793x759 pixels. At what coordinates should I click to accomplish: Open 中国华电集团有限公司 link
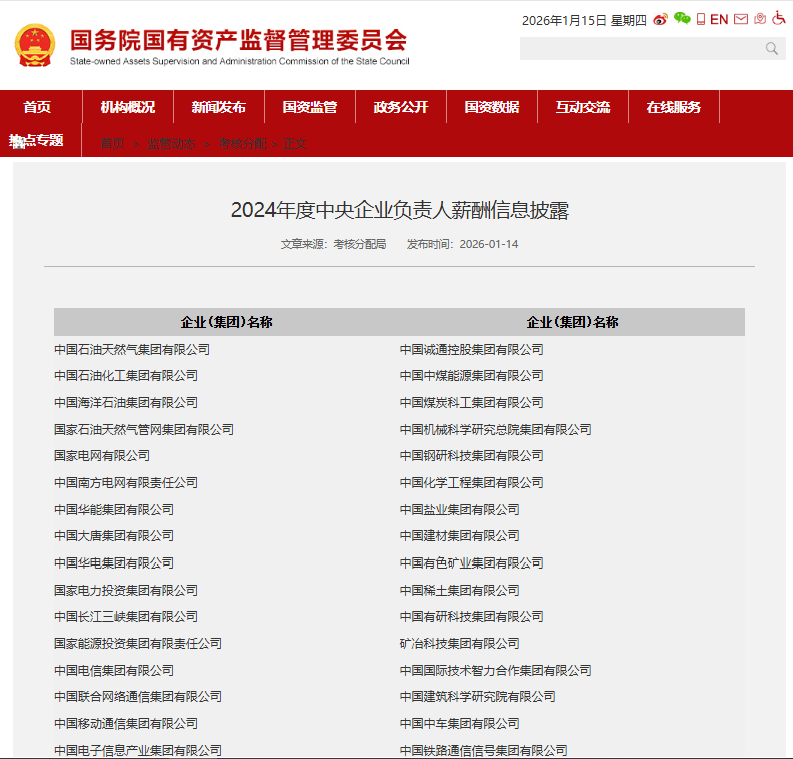pyautogui.click(x=114, y=563)
